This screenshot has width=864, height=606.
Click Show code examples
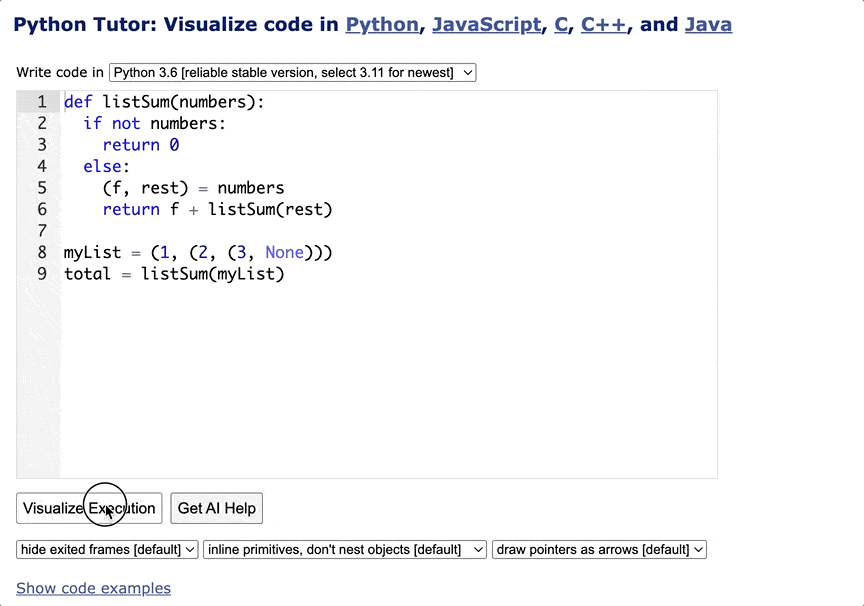click(x=93, y=588)
